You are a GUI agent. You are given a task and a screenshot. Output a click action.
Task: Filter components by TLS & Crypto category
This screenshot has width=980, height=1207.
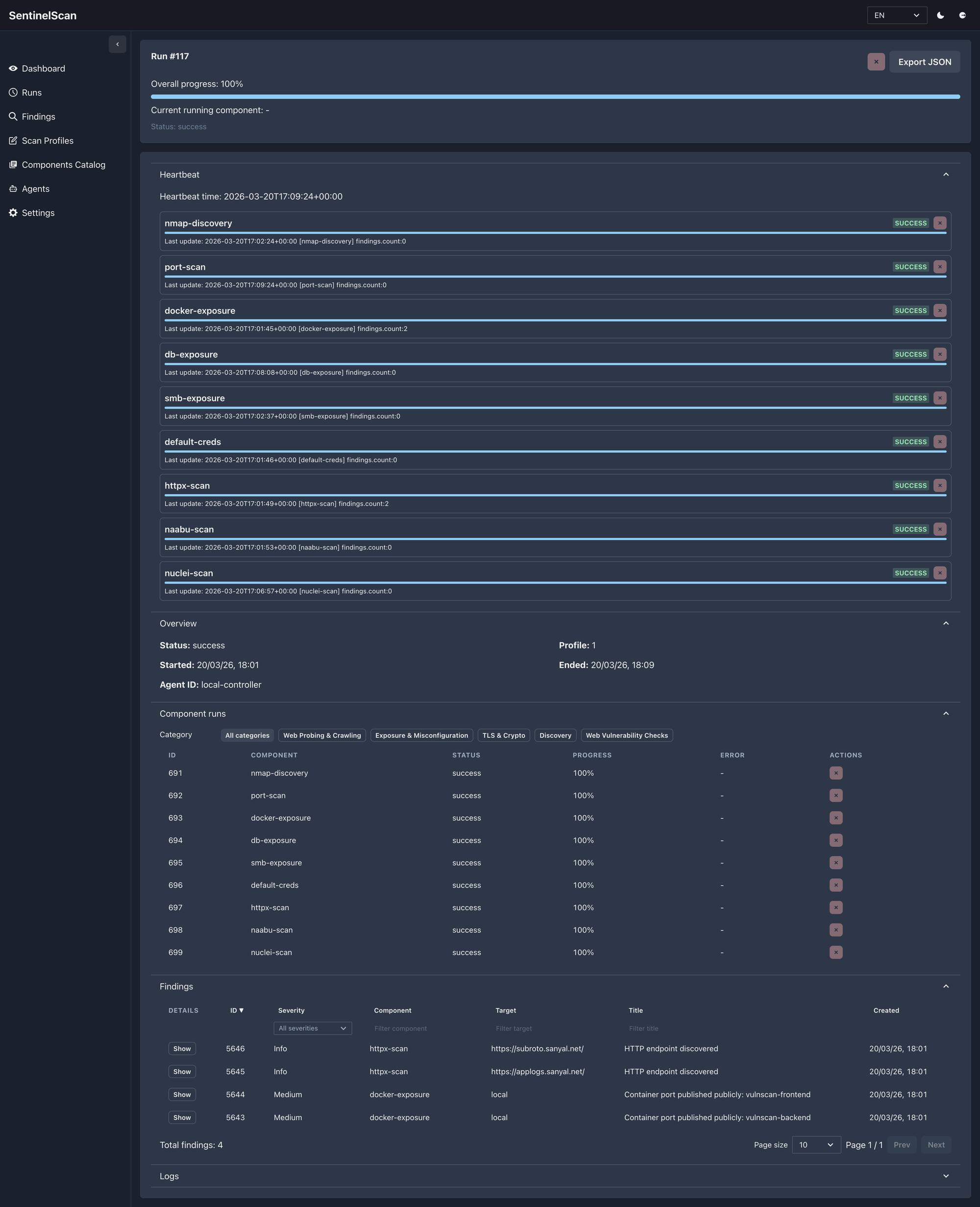pos(503,735)
